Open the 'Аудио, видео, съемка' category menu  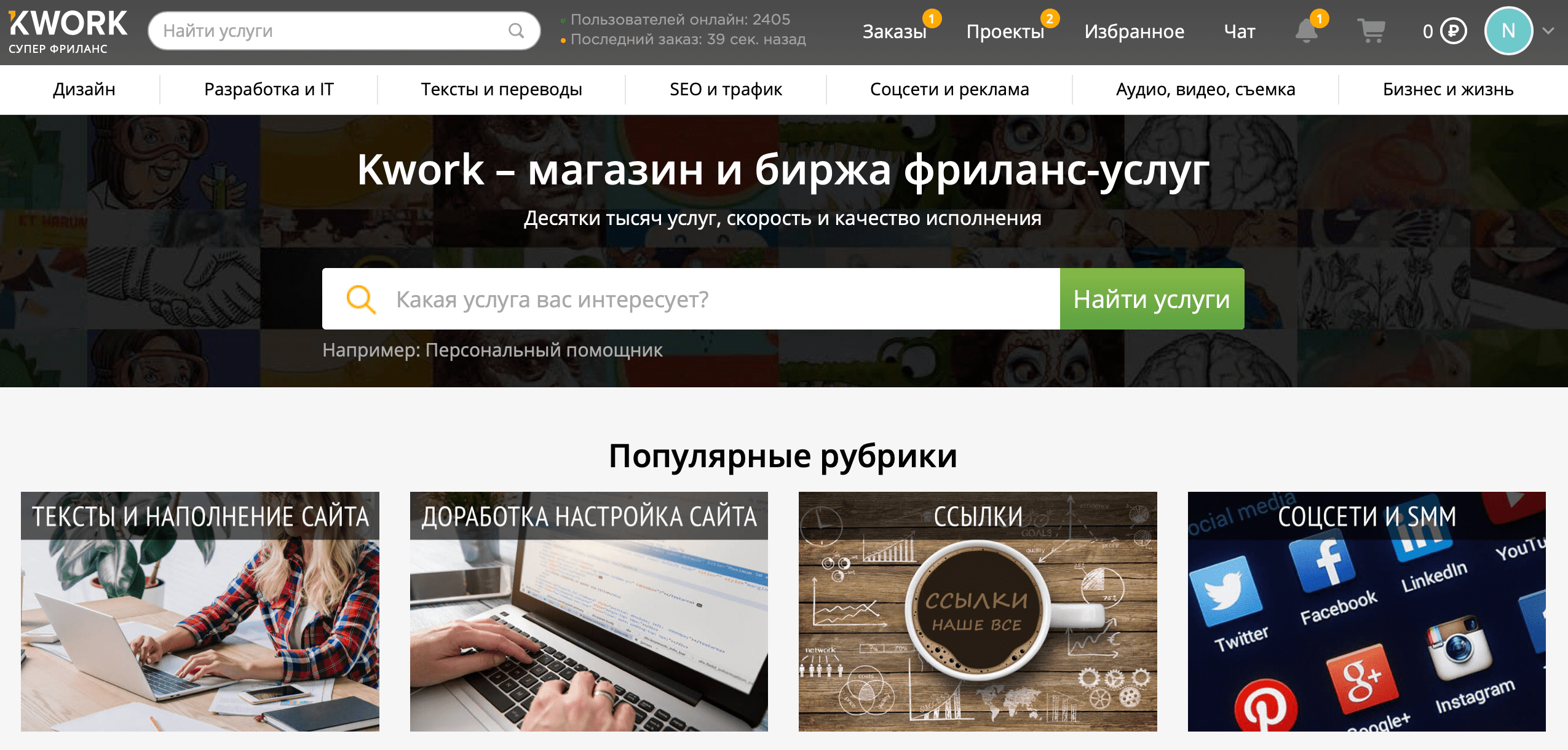(x=1205, y=89)
